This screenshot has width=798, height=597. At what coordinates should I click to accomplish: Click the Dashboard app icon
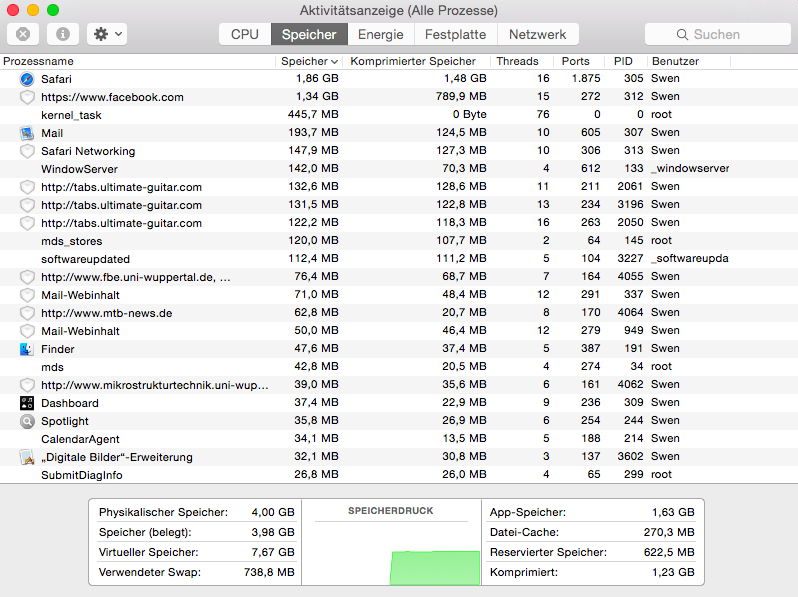[x=27, y=403]
